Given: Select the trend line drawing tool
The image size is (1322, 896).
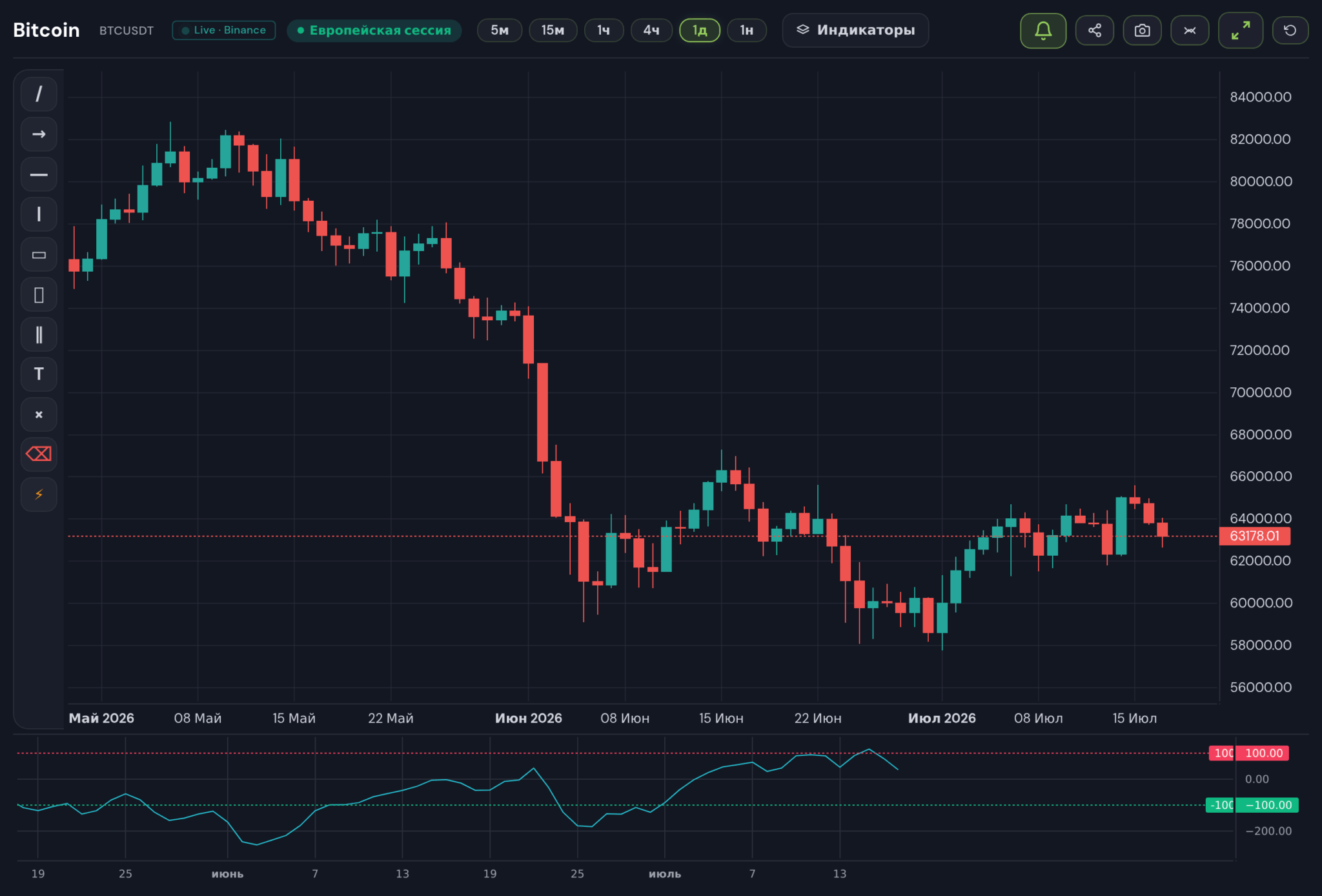Looking at the screenshot, I should [39, 94].
